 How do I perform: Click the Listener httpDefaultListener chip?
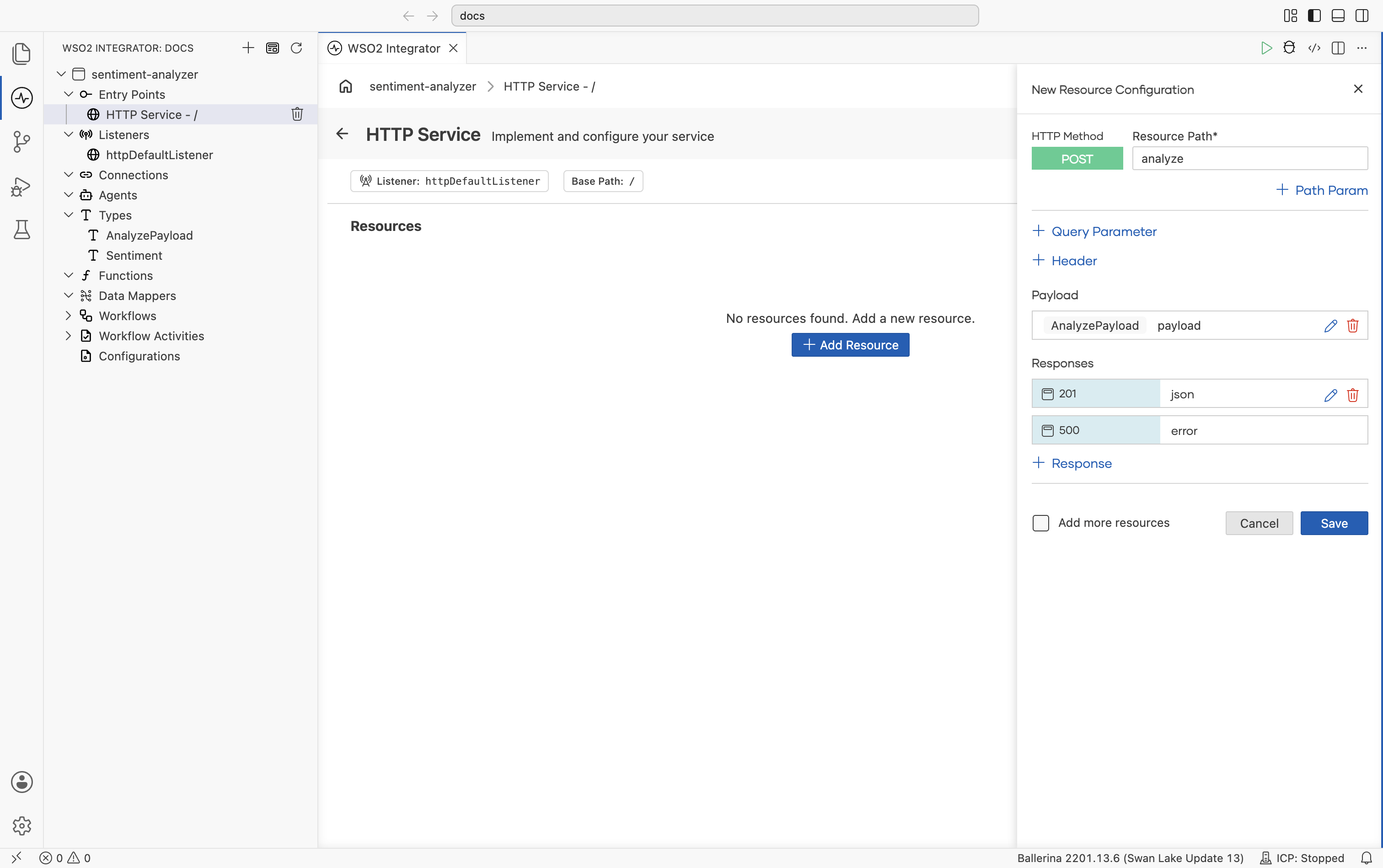[450, 181]
